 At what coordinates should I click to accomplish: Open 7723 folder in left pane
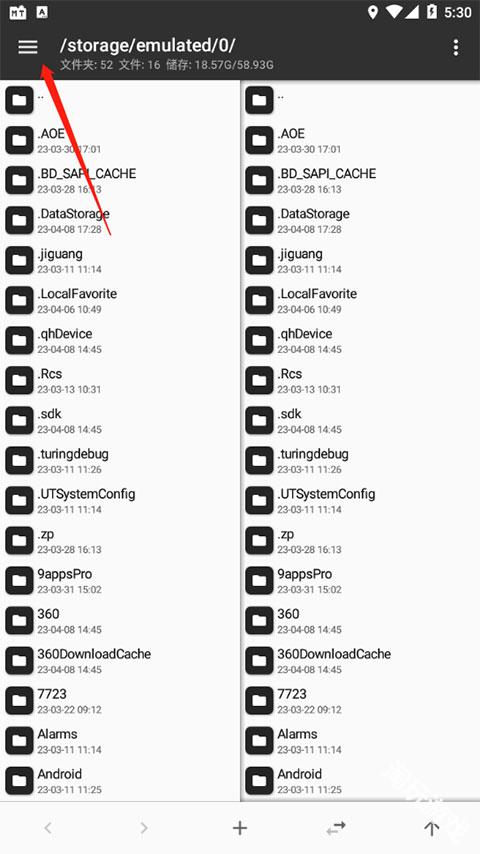[x=120, y=700]
